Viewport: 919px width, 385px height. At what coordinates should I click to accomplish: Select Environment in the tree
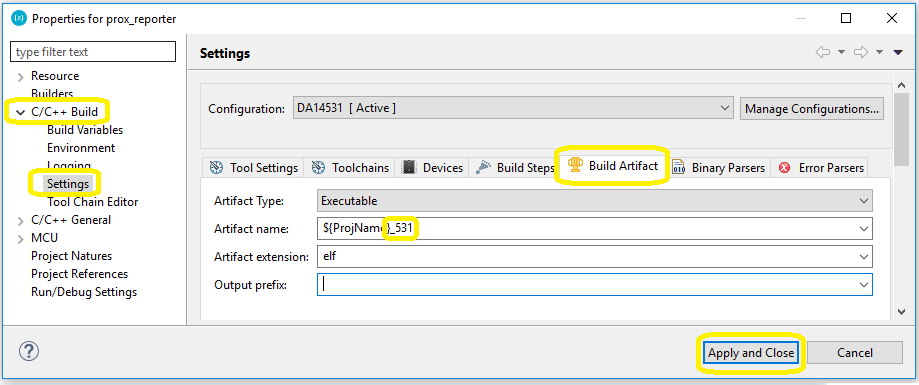click(x=81, y=148)
